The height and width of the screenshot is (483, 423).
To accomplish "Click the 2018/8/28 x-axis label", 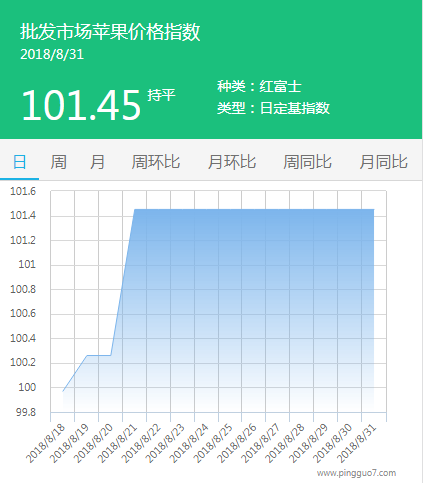I will click(286, 443).
